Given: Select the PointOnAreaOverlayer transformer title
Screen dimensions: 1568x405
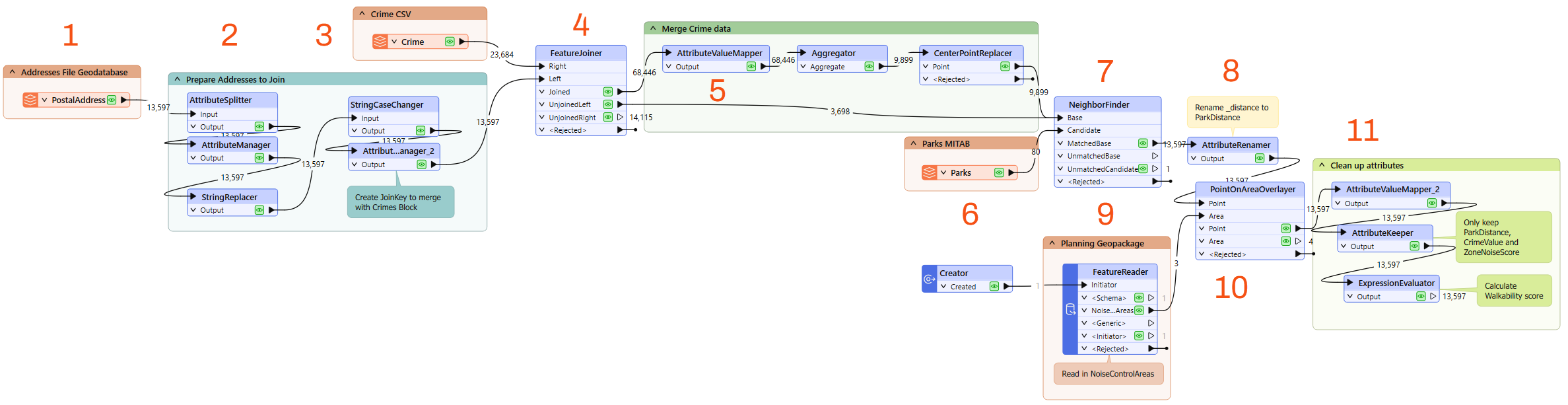Looking at the screenshot, I should pyautogui.click(x=1252, y=189).
